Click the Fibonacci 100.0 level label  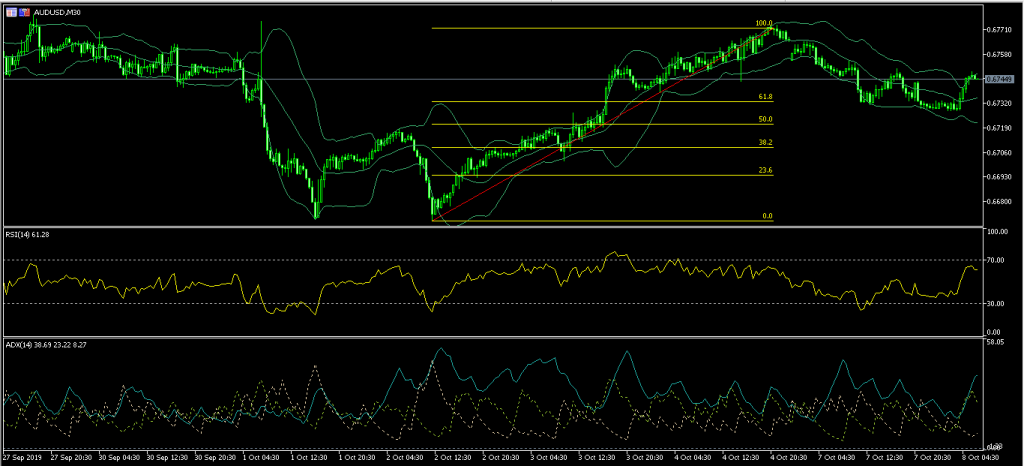coord(764,23)
